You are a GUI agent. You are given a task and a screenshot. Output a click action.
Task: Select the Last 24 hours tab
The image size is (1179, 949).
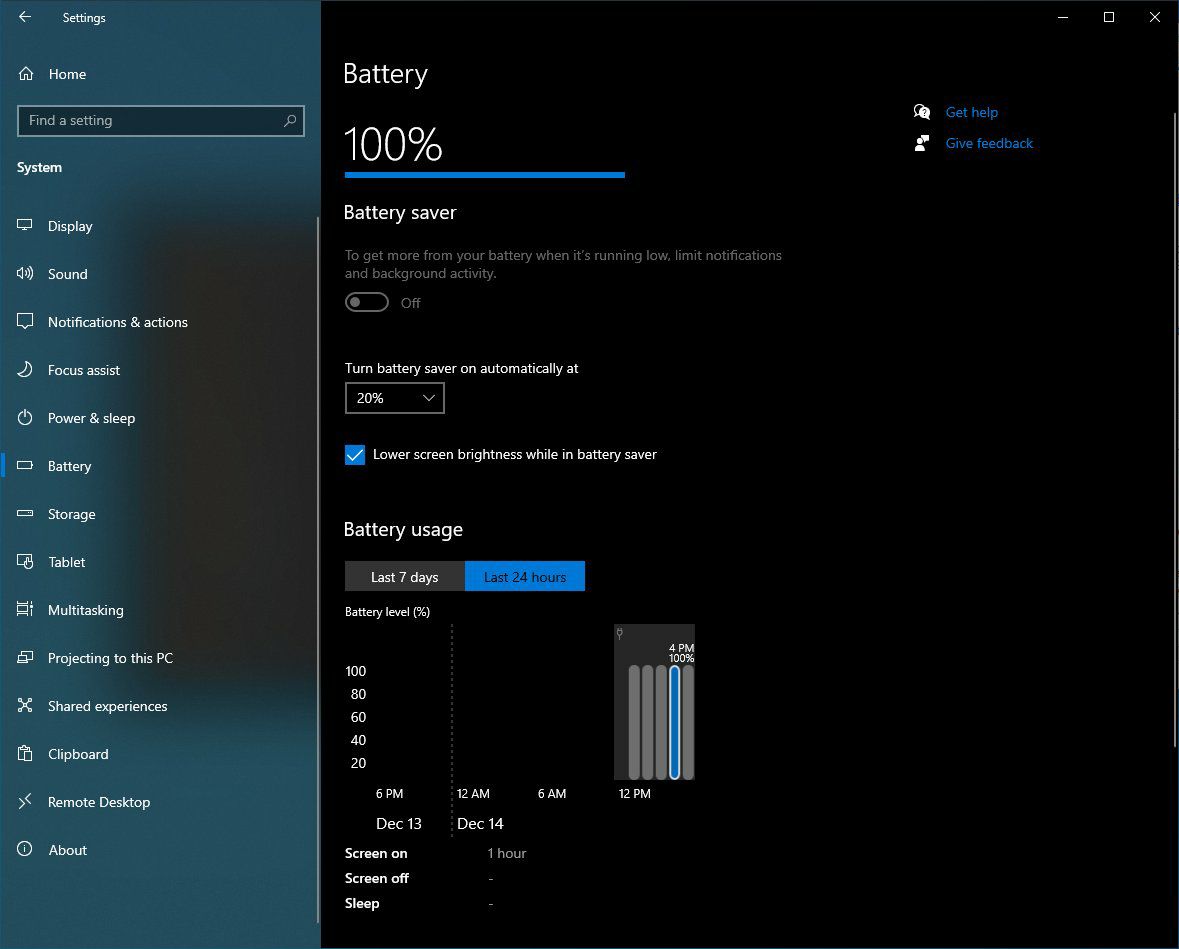point(525,577)
